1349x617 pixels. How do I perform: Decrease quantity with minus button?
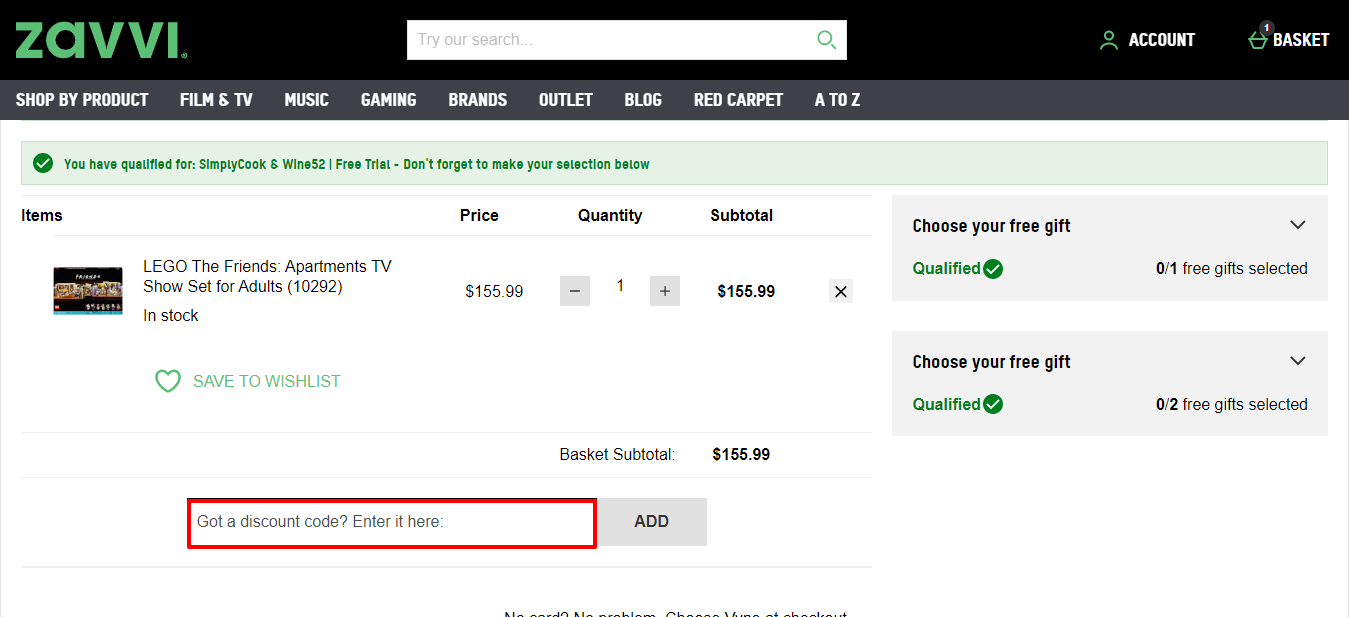click(x=575, y=292)
